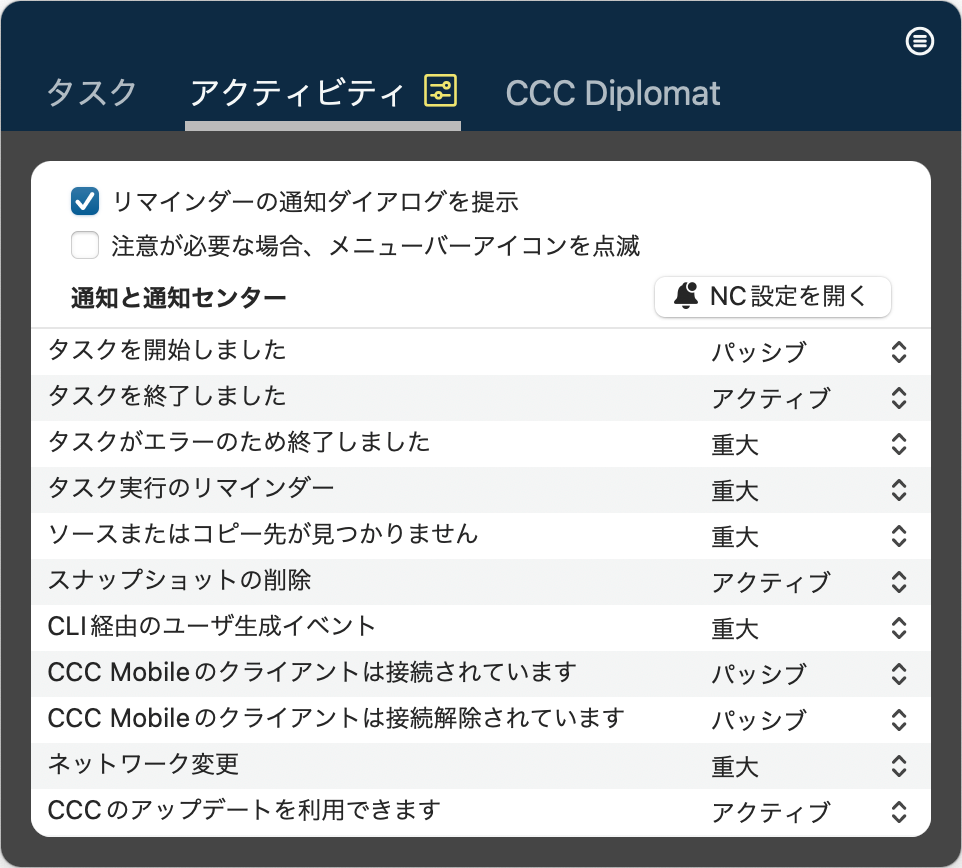Click label CCC Mobile のクライアントは接続されています
Image resolution: width=962 pixels, height=868 pixels.
point(312,672)
